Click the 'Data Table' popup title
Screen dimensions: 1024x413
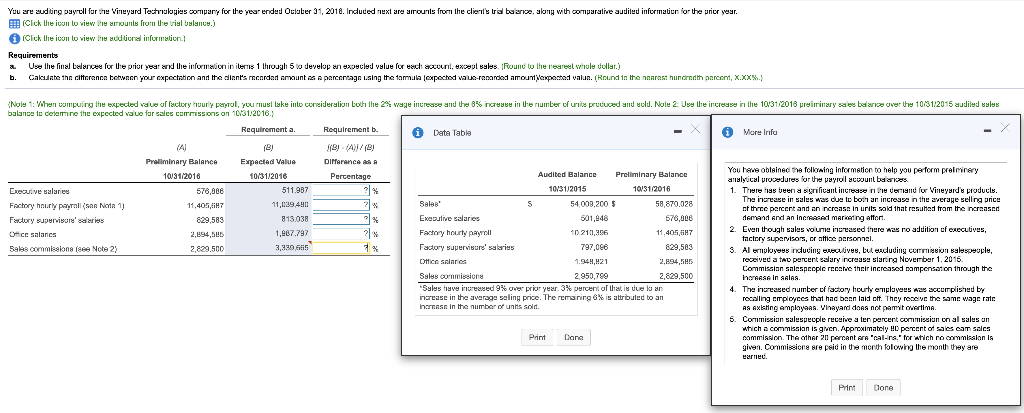tap(452, 133)
